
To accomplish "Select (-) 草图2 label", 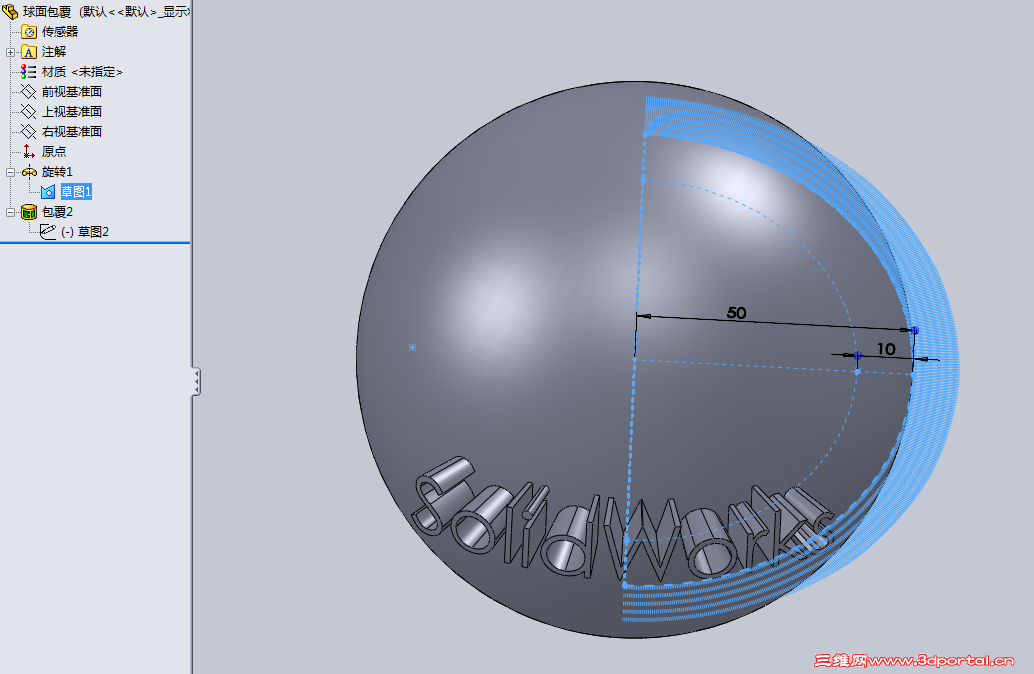I will [x=85, y=231].
